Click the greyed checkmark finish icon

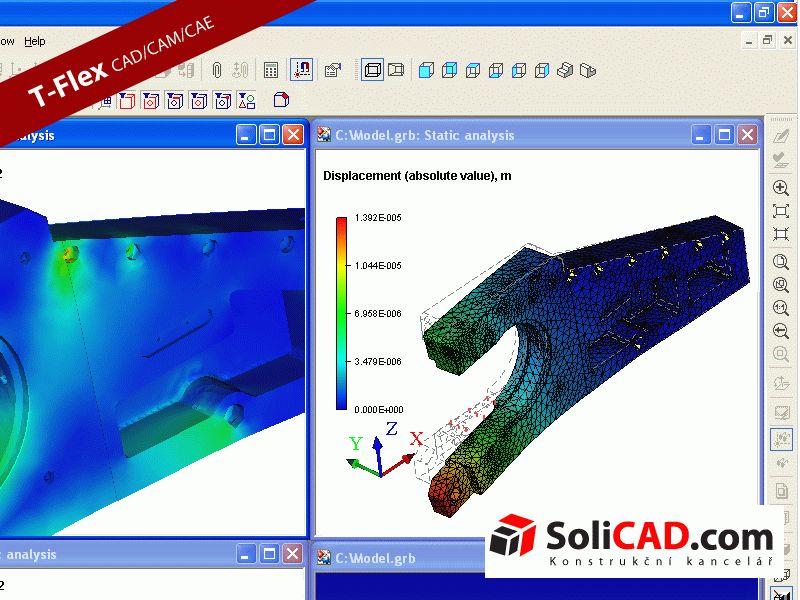pos(781,160)
